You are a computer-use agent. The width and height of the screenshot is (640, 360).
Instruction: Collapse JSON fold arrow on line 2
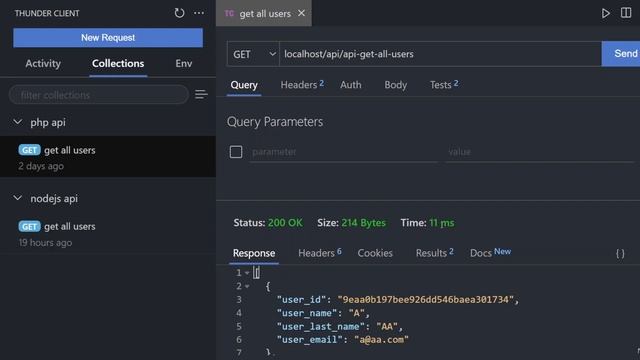247,287
